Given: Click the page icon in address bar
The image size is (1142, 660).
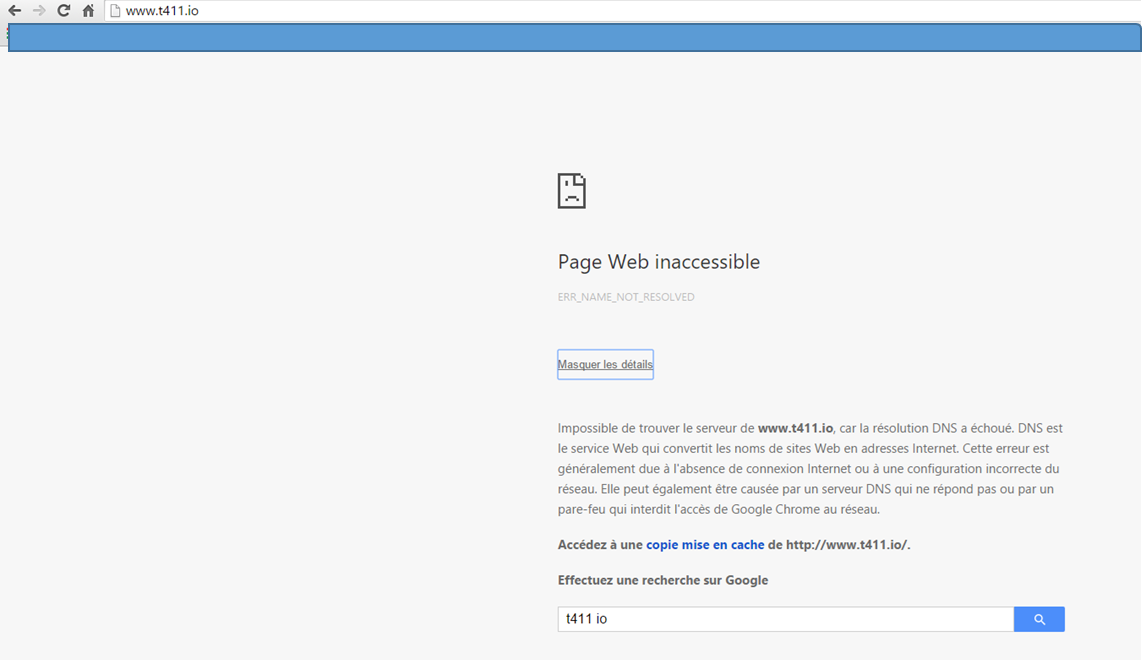Looking at the screenshot, I should [x=115, y=11].
